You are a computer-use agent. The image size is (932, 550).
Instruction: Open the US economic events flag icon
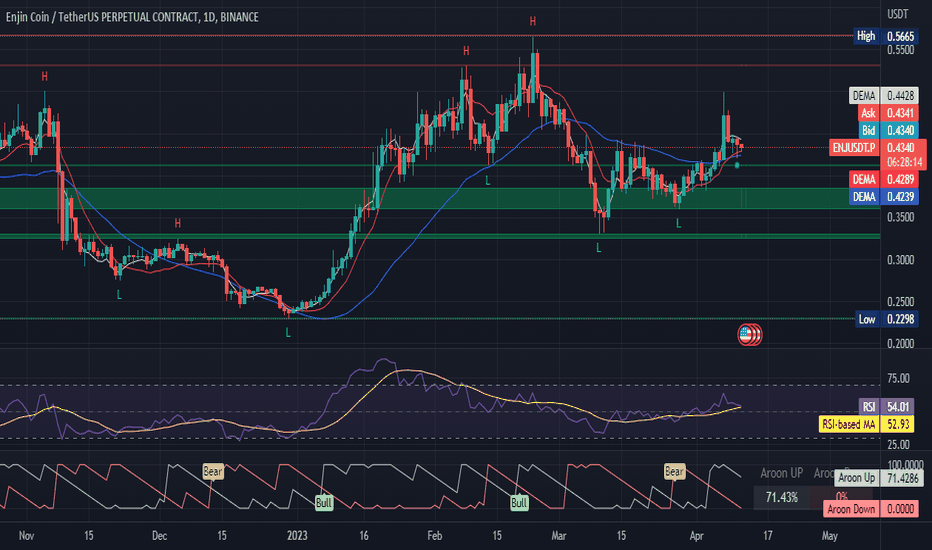pyautogui.click(x=745, y=335)
